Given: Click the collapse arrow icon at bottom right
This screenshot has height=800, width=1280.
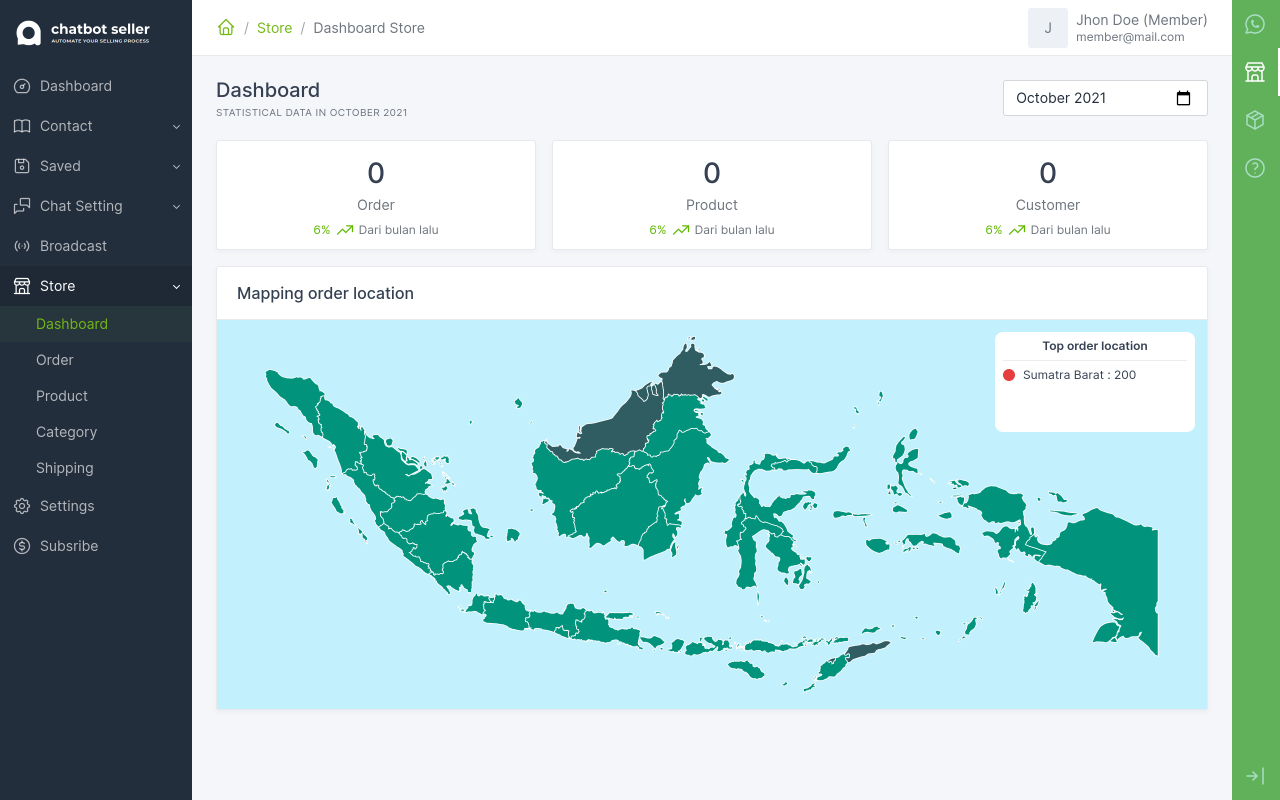Looking at the screenshot, I should click(1255, 776).
